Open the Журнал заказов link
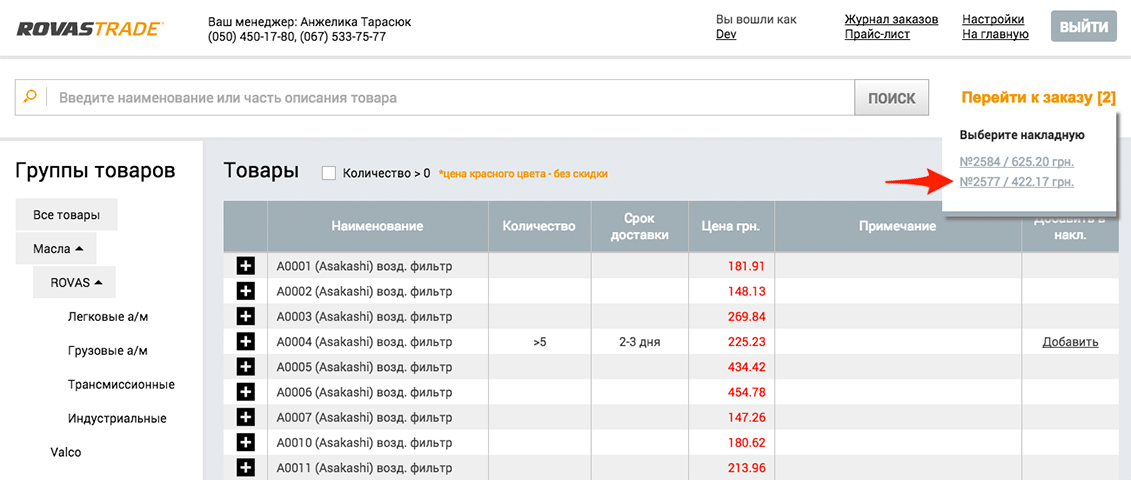 (x=891, y=19)
